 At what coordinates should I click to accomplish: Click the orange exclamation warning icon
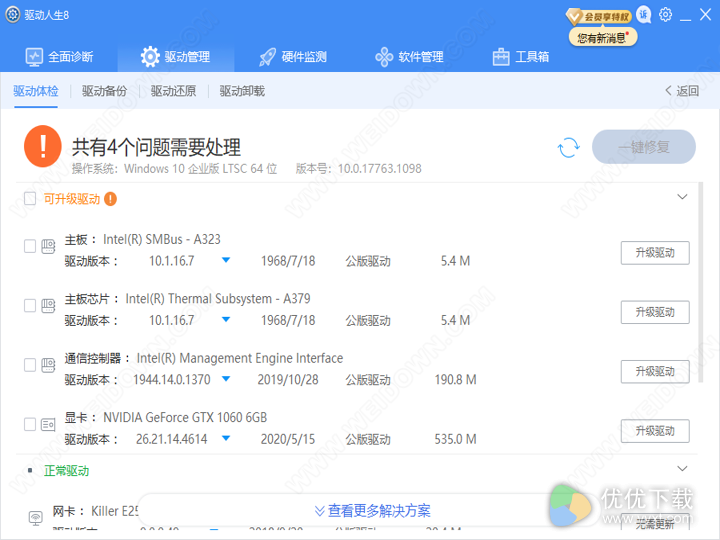[x=43, y=146]
